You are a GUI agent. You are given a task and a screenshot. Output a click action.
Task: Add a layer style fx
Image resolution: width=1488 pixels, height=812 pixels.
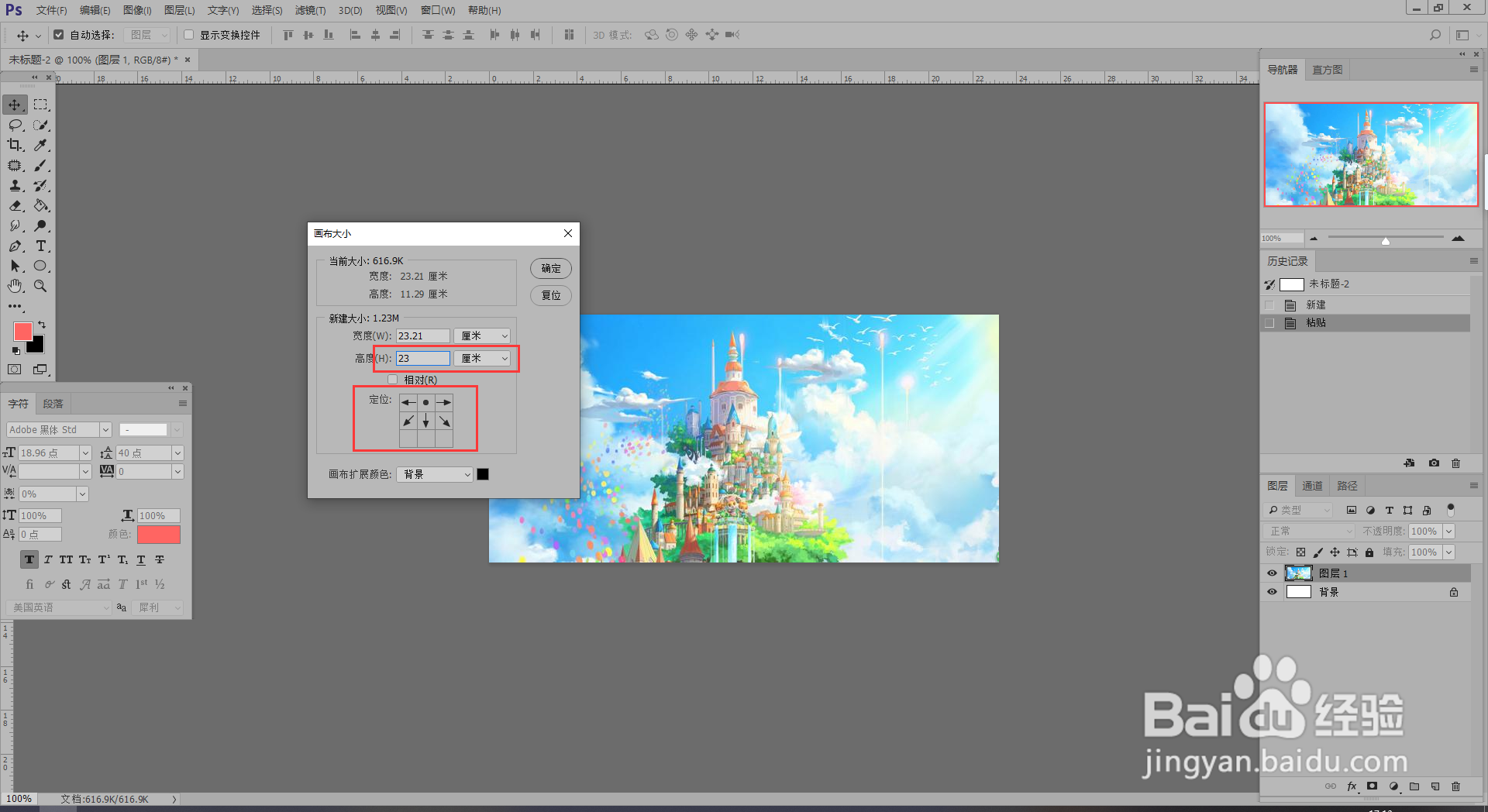pos(1352,786)
